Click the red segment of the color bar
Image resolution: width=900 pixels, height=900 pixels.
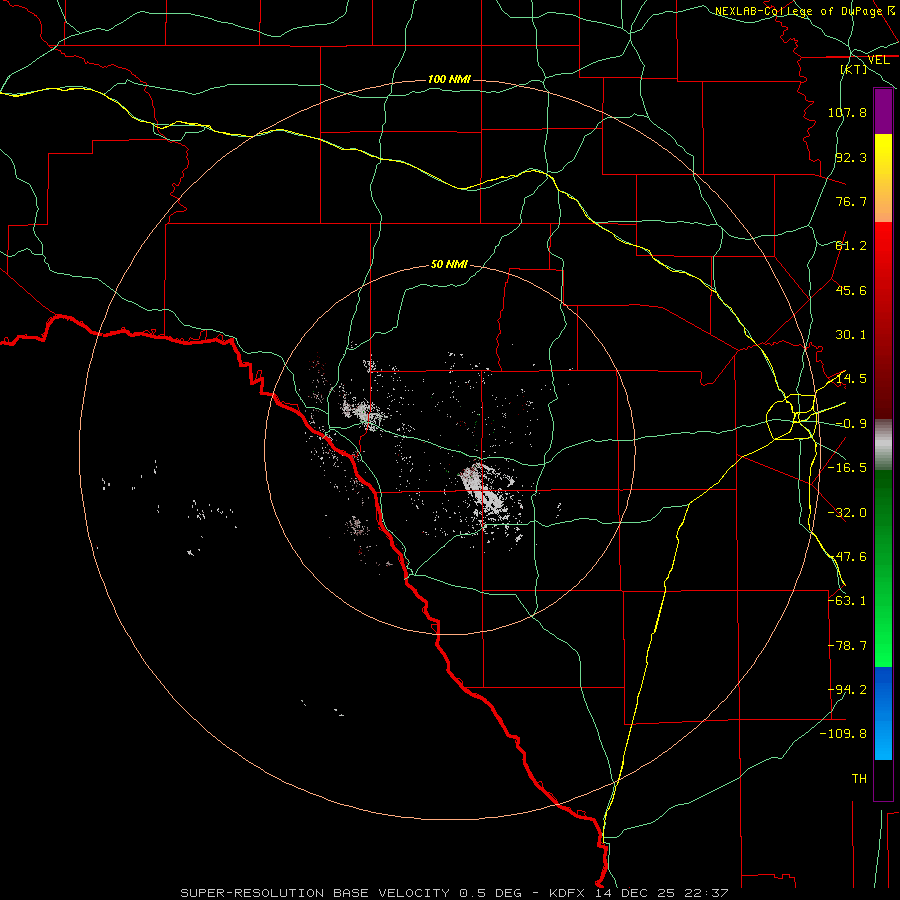883,320
